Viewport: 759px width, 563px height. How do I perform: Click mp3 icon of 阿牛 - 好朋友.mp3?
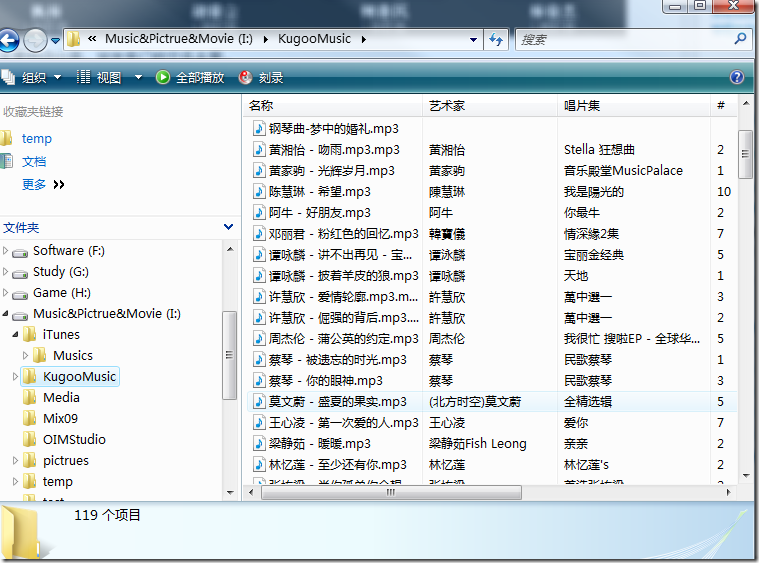259,213
